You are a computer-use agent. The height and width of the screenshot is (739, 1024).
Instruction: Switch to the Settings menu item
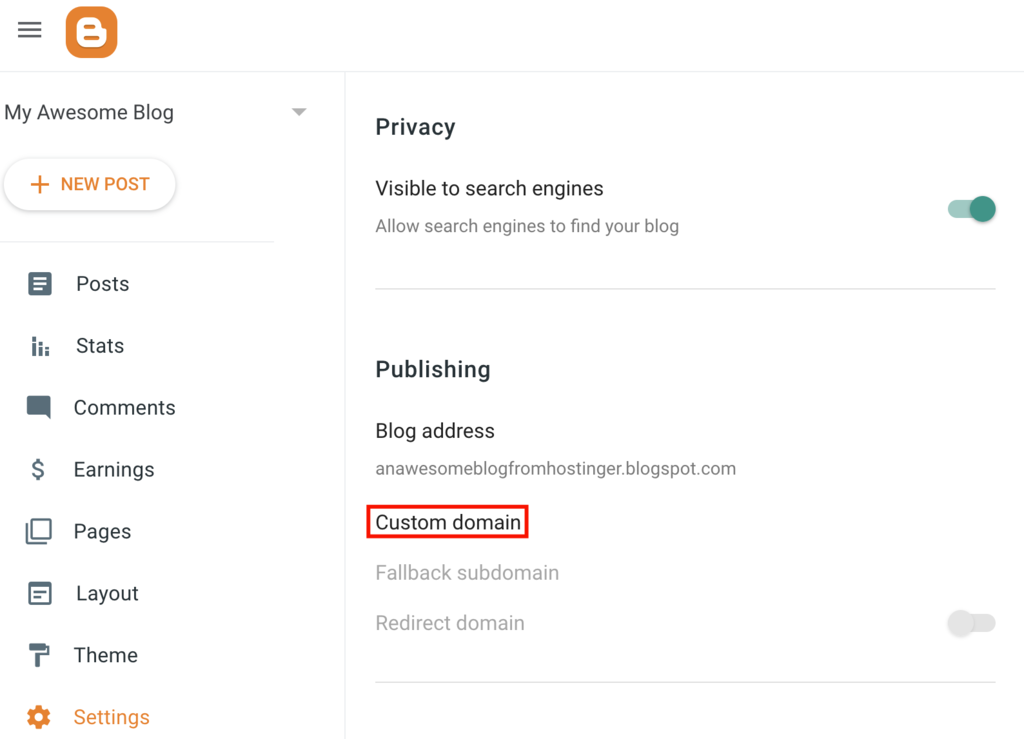pos(111,717)
